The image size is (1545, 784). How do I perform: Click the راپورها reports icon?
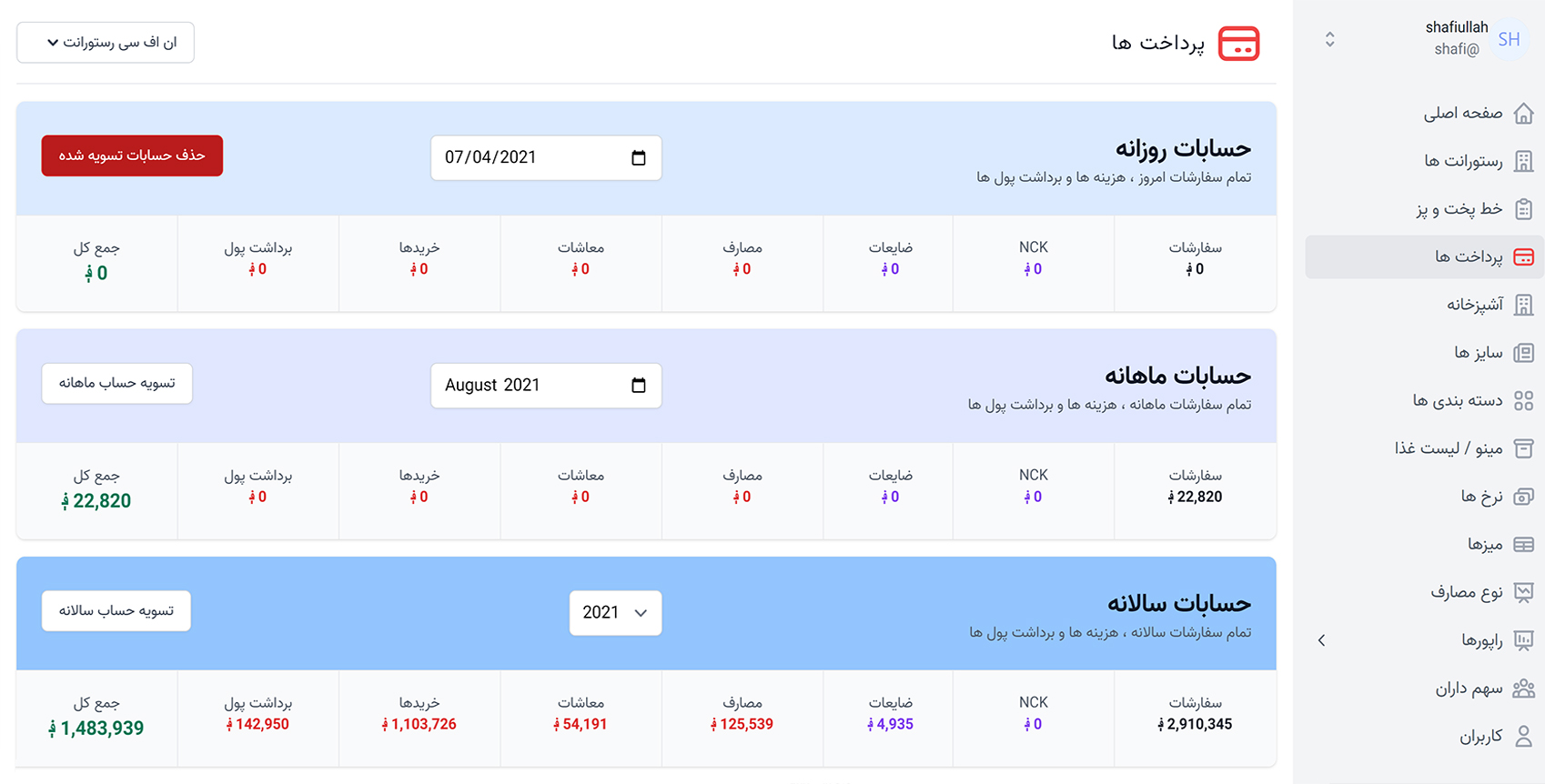[1523, 640]
